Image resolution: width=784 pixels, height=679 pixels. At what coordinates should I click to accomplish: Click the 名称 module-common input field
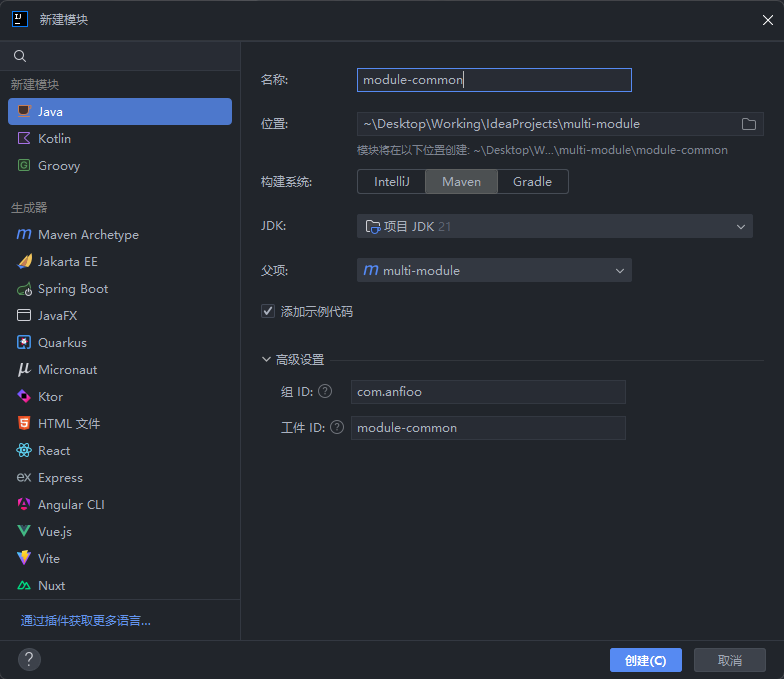[x=494, y=80]
